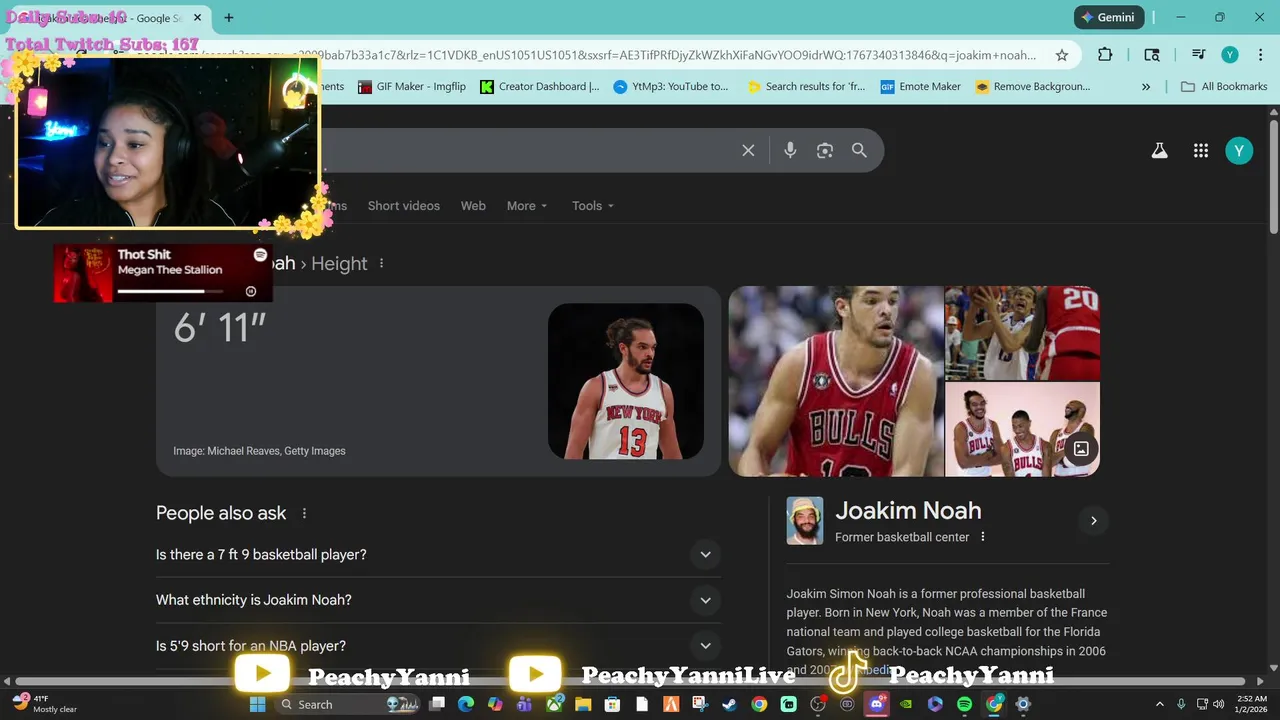Screen dimensions: 1280x720
Task: Expand Joakim Noah knowledge panel arrow
Action: click(x=1093, y=521)
